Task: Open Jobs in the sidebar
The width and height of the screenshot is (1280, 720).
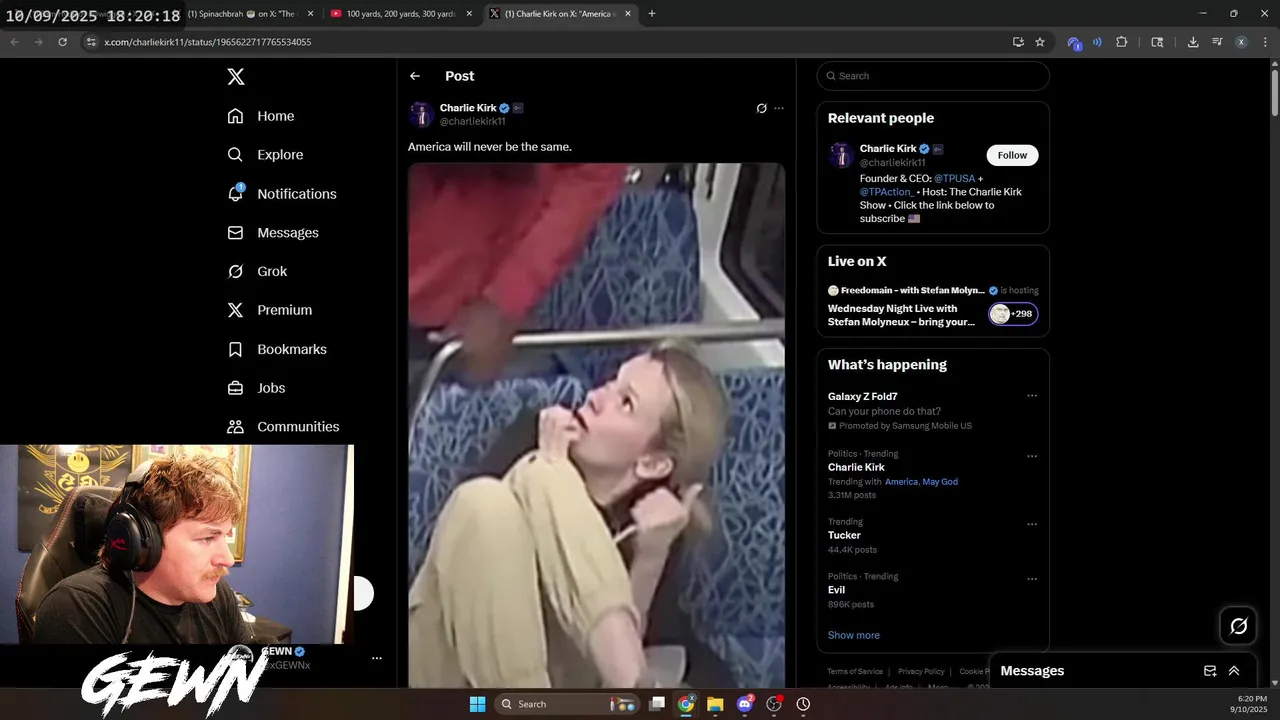Action: pos(256,388)
